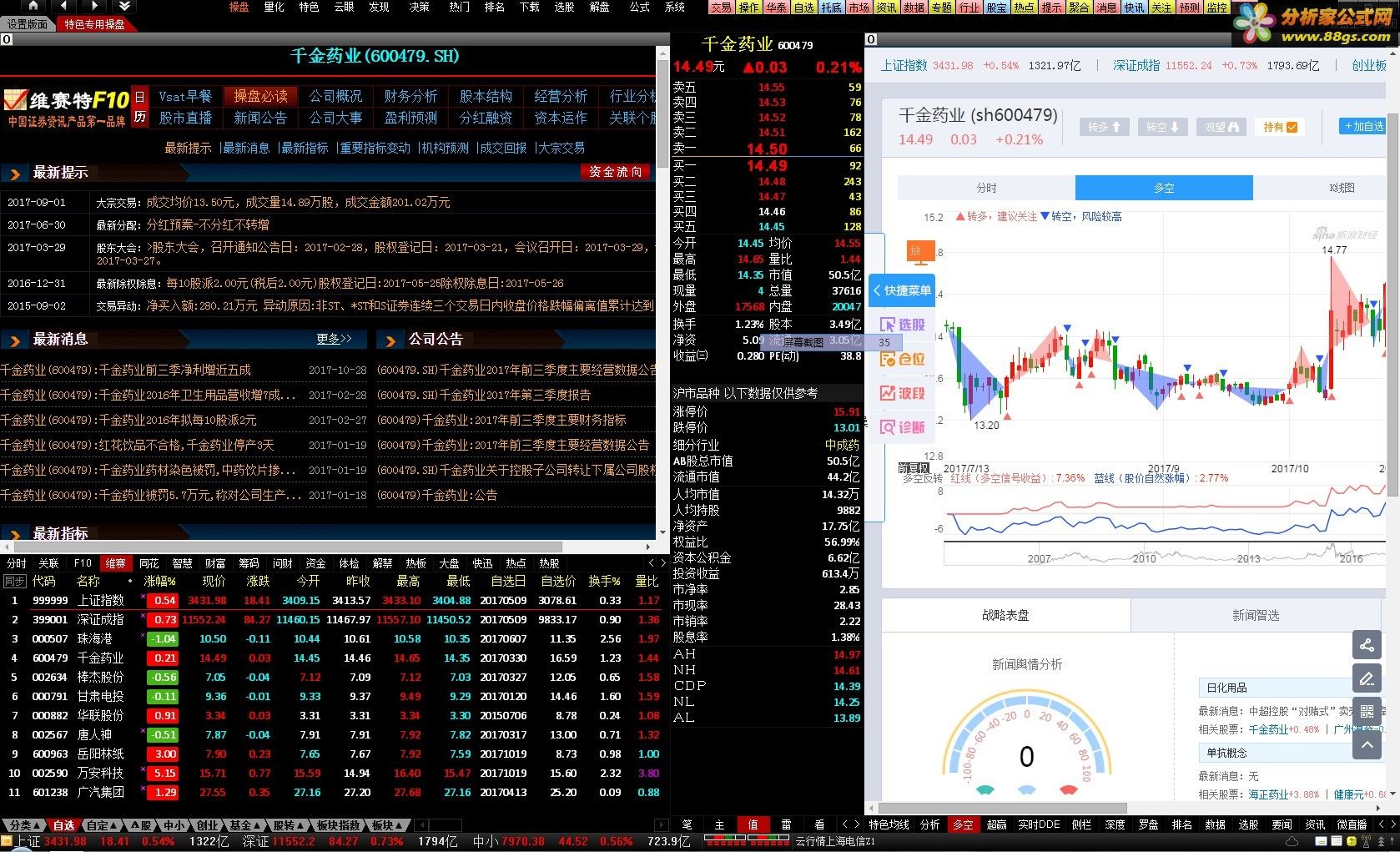The height and width of the screenshot is (852, 1400).
Task: Switch to the 新闻智选 tab
Action: coord(1256,615)
